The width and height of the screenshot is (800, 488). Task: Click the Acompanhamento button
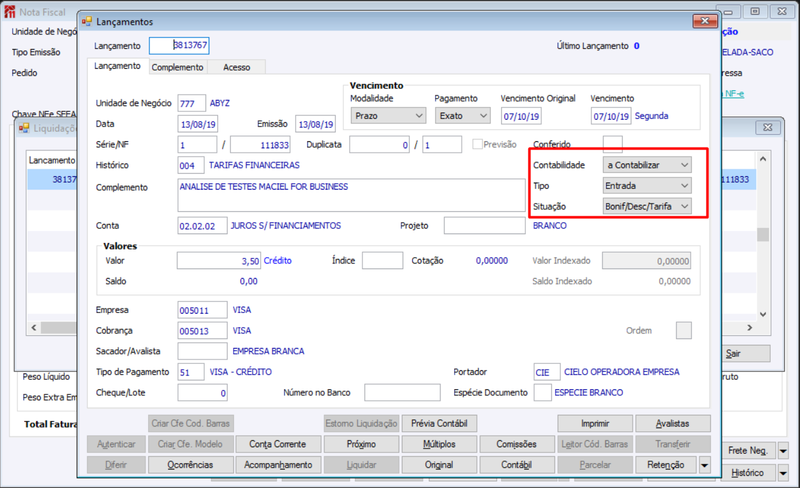click(x=278, y=465)
